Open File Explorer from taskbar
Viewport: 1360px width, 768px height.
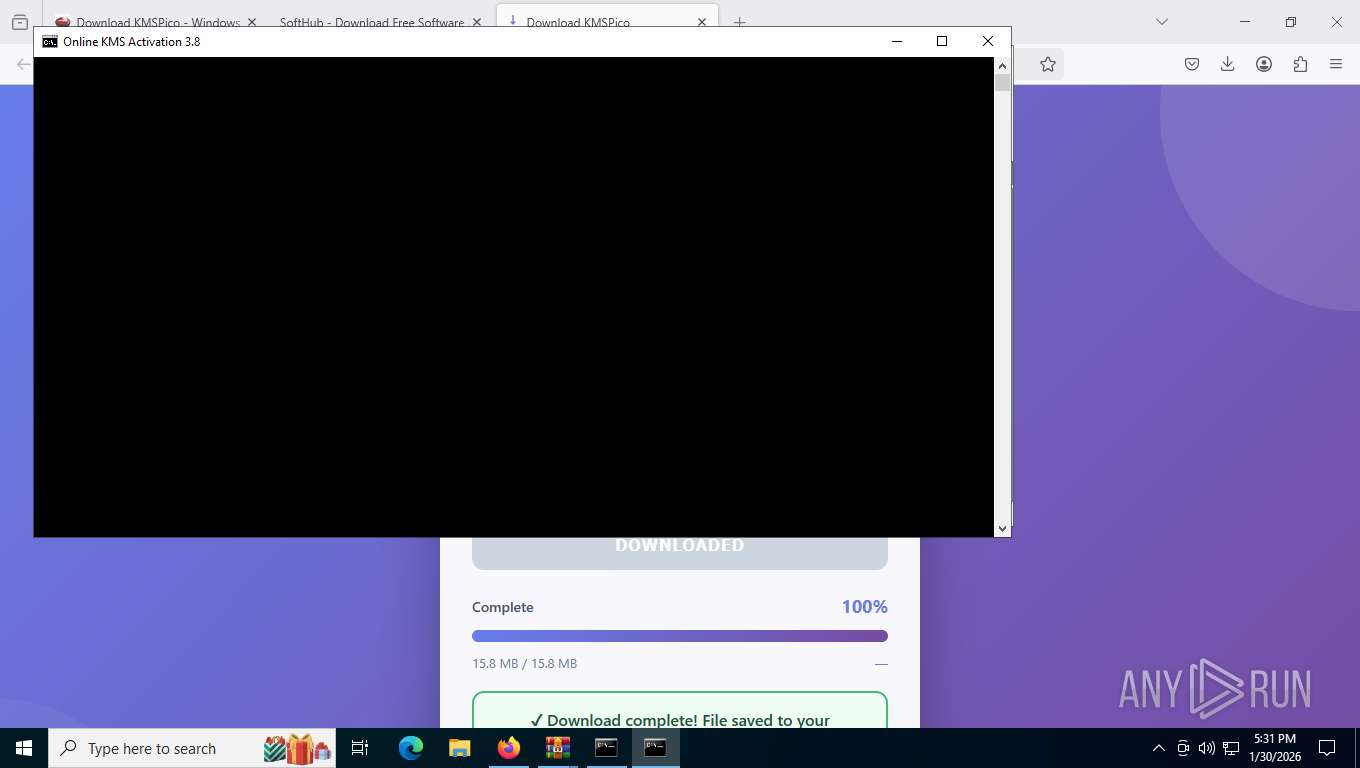coord(459,748)
